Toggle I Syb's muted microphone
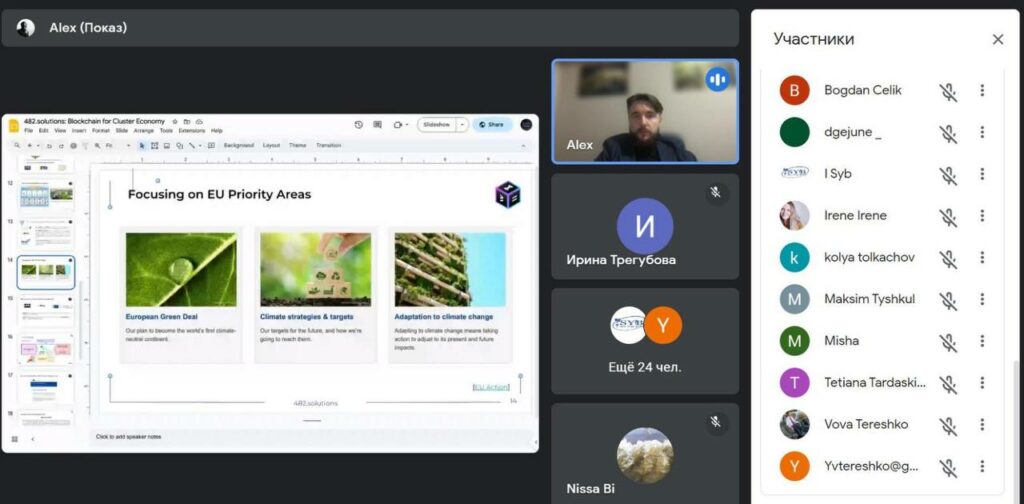Screen dimensions: 1024x504 [x=948, y=176]
